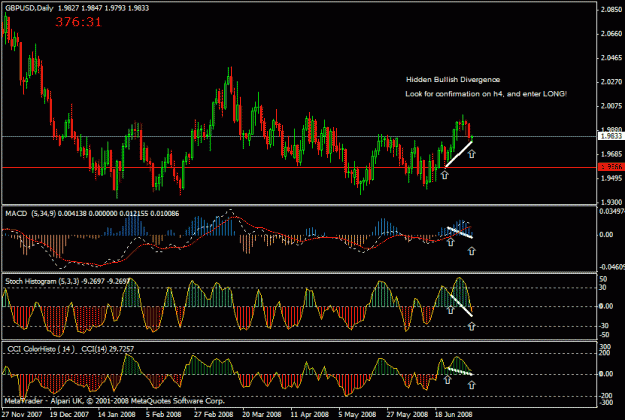Click the 14 Jan 2008 date label
The width and height of the screenshot is (625, 420).
[117, 414]
